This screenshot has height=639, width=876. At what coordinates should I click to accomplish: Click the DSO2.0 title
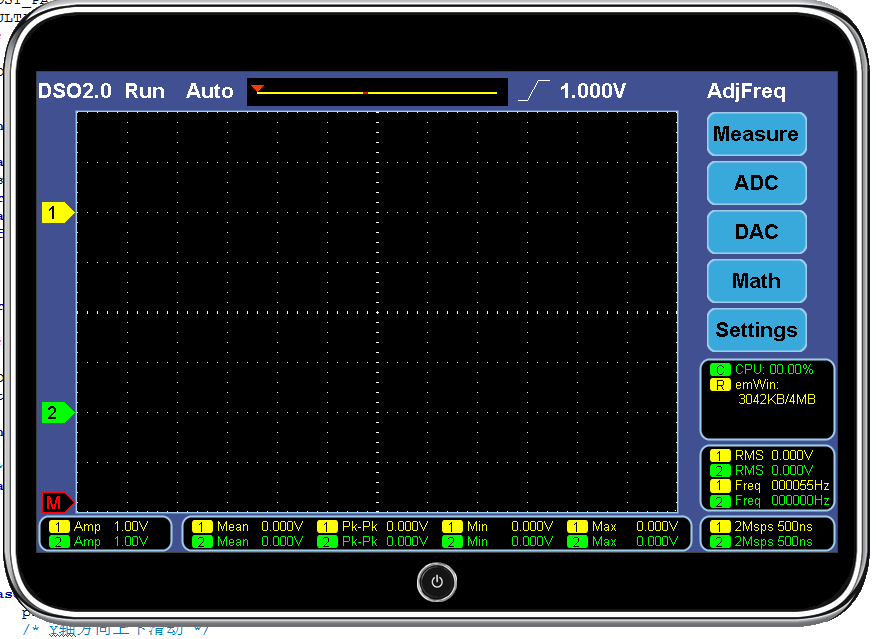coord(75,91)
